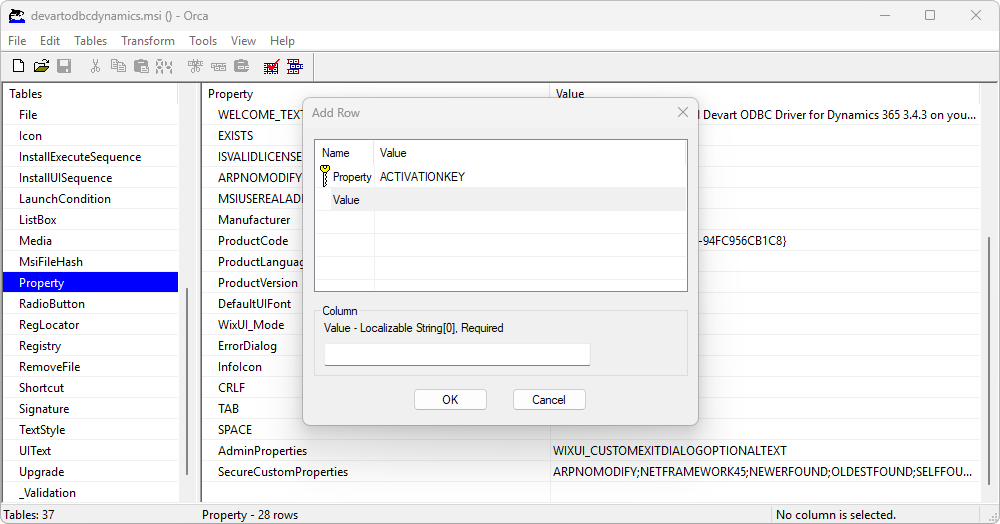This screenshot has width=1000, height=524.
Task: Select the Manufacturer property row
Action: [254, 220]
